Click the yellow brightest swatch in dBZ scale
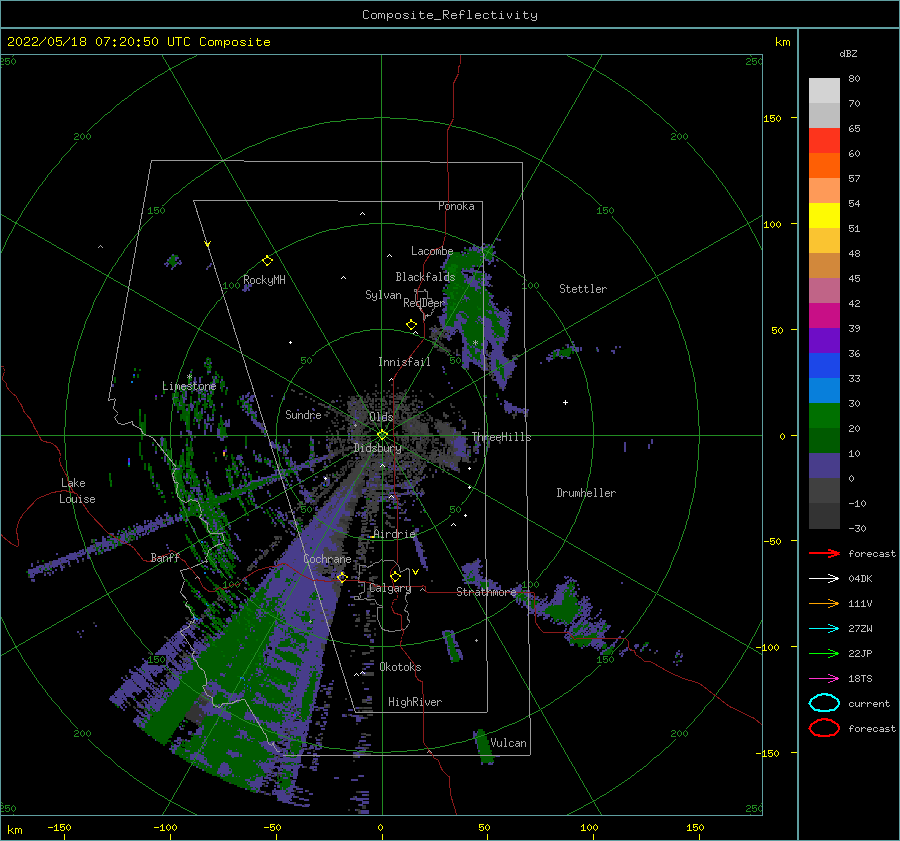900x841 pixels. (824, 215)
